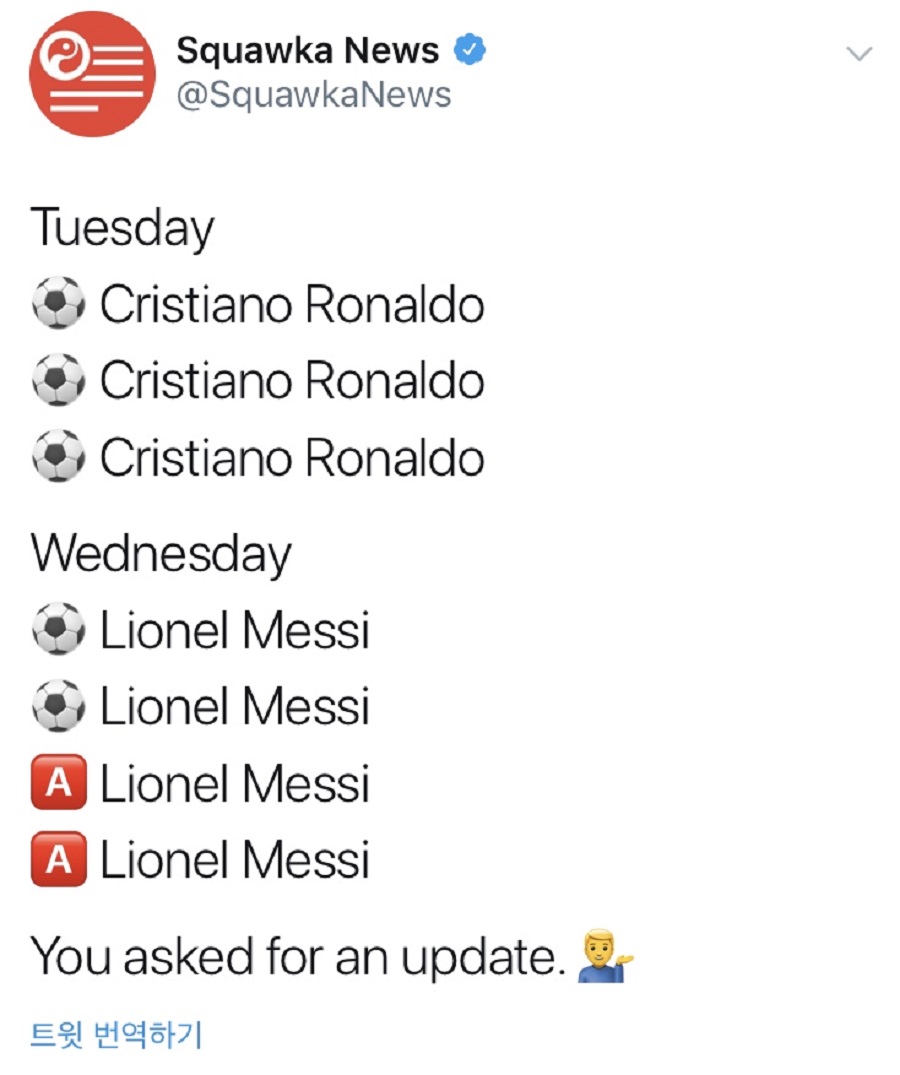The height and width of the screenshot is (1075, 900).
Task: Click the soccer ball beside the first Lionel Messi
Action: (59, 631)
